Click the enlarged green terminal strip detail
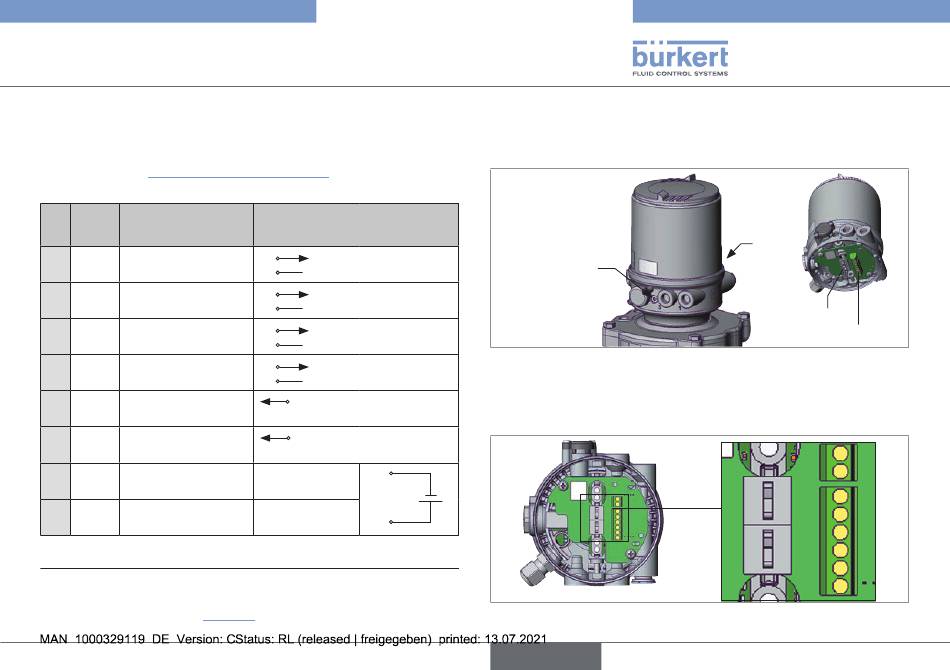This screenshot has width=950, height=670. pos(799,522)
